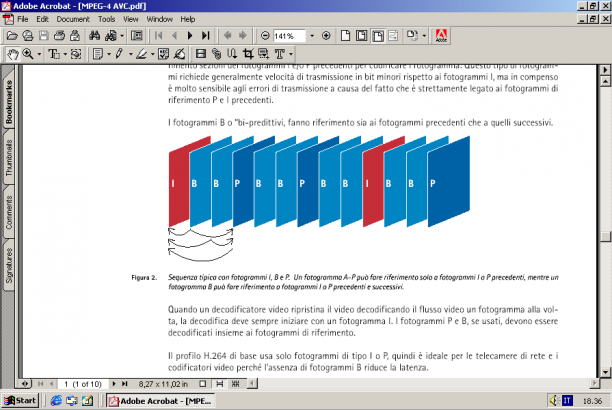
Task: Toggle Fit Width page view
Action: tap(378, 36)
